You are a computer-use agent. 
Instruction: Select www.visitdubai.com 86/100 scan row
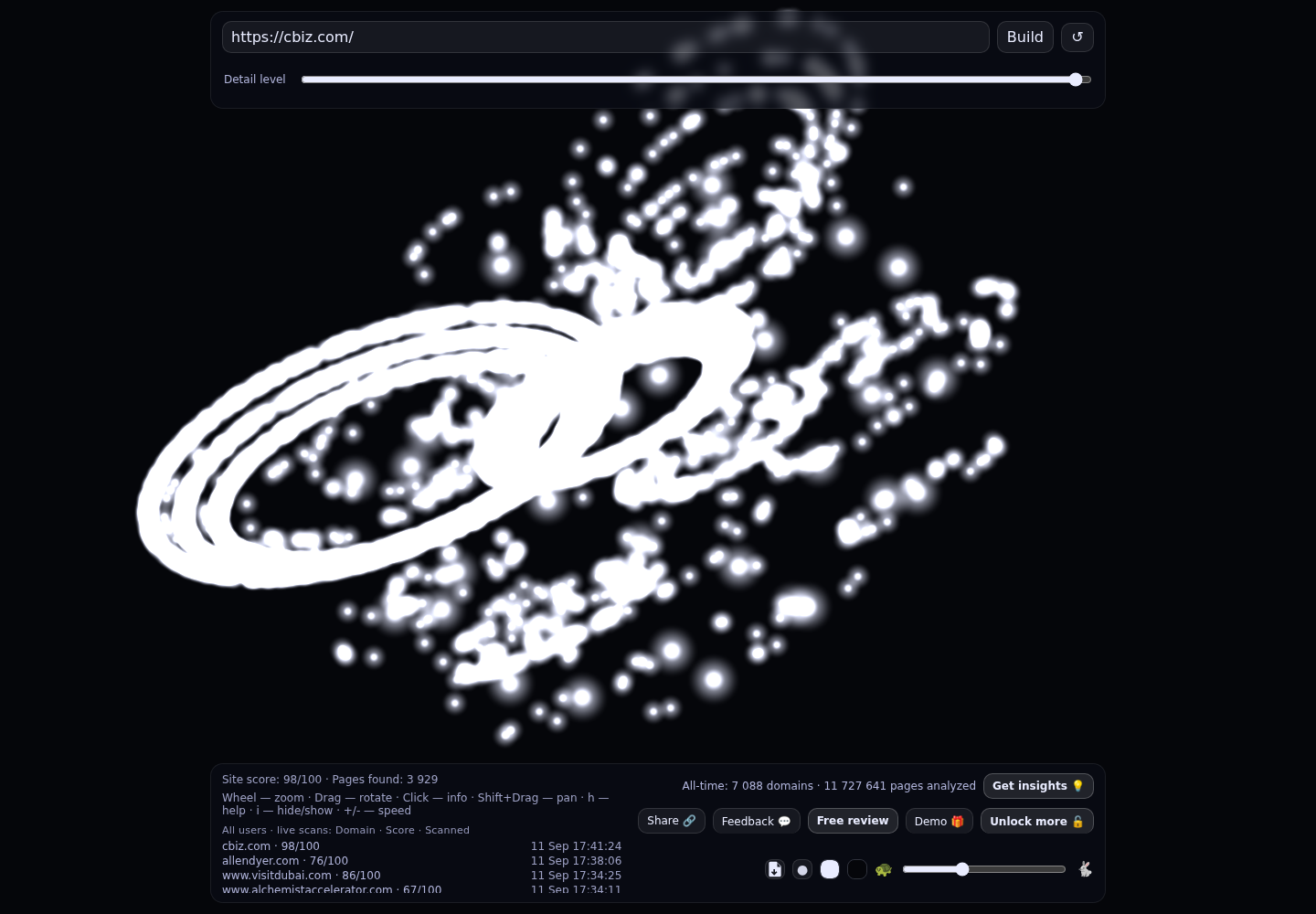[x=421, y=876]
